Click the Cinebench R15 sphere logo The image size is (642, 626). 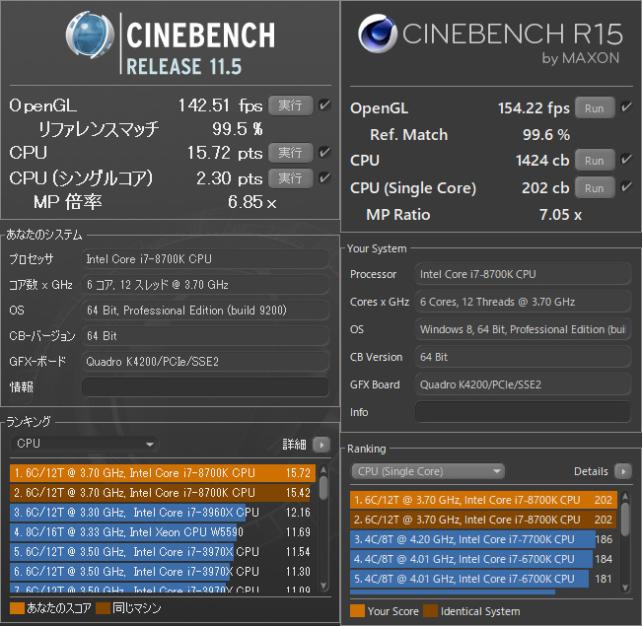[x=378, y=34]
